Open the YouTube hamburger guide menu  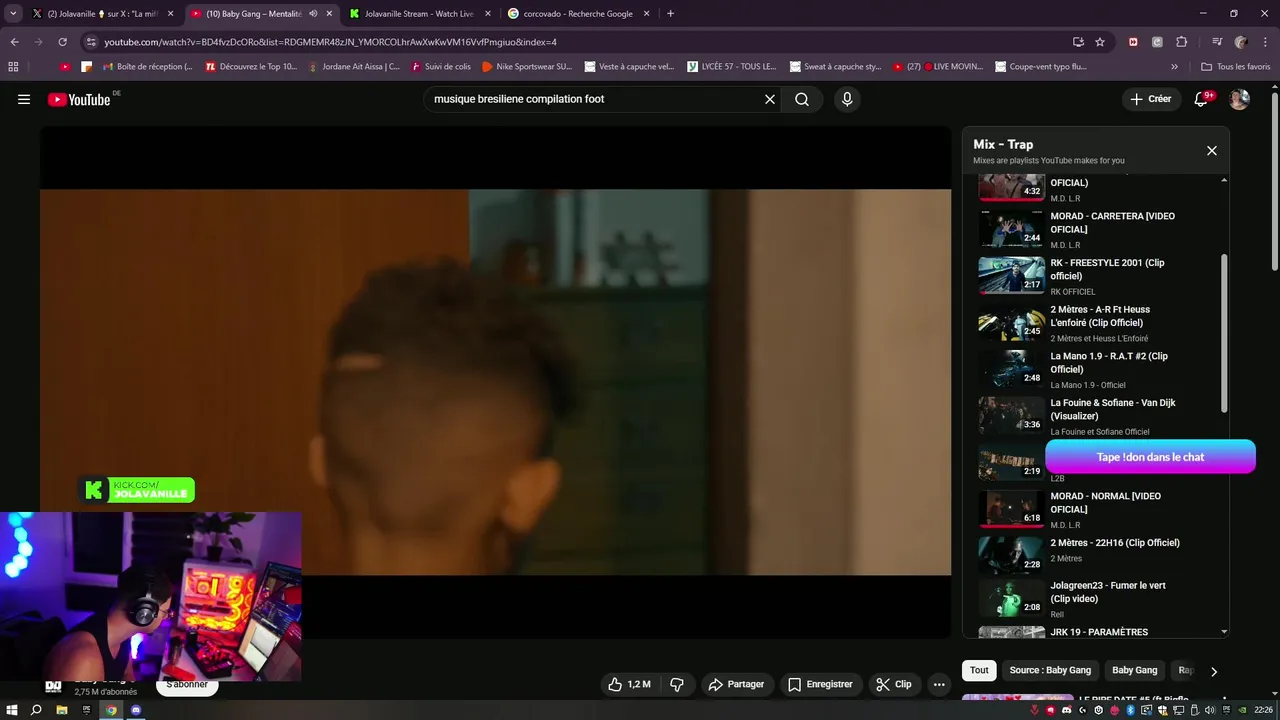[x=24, y=99]
